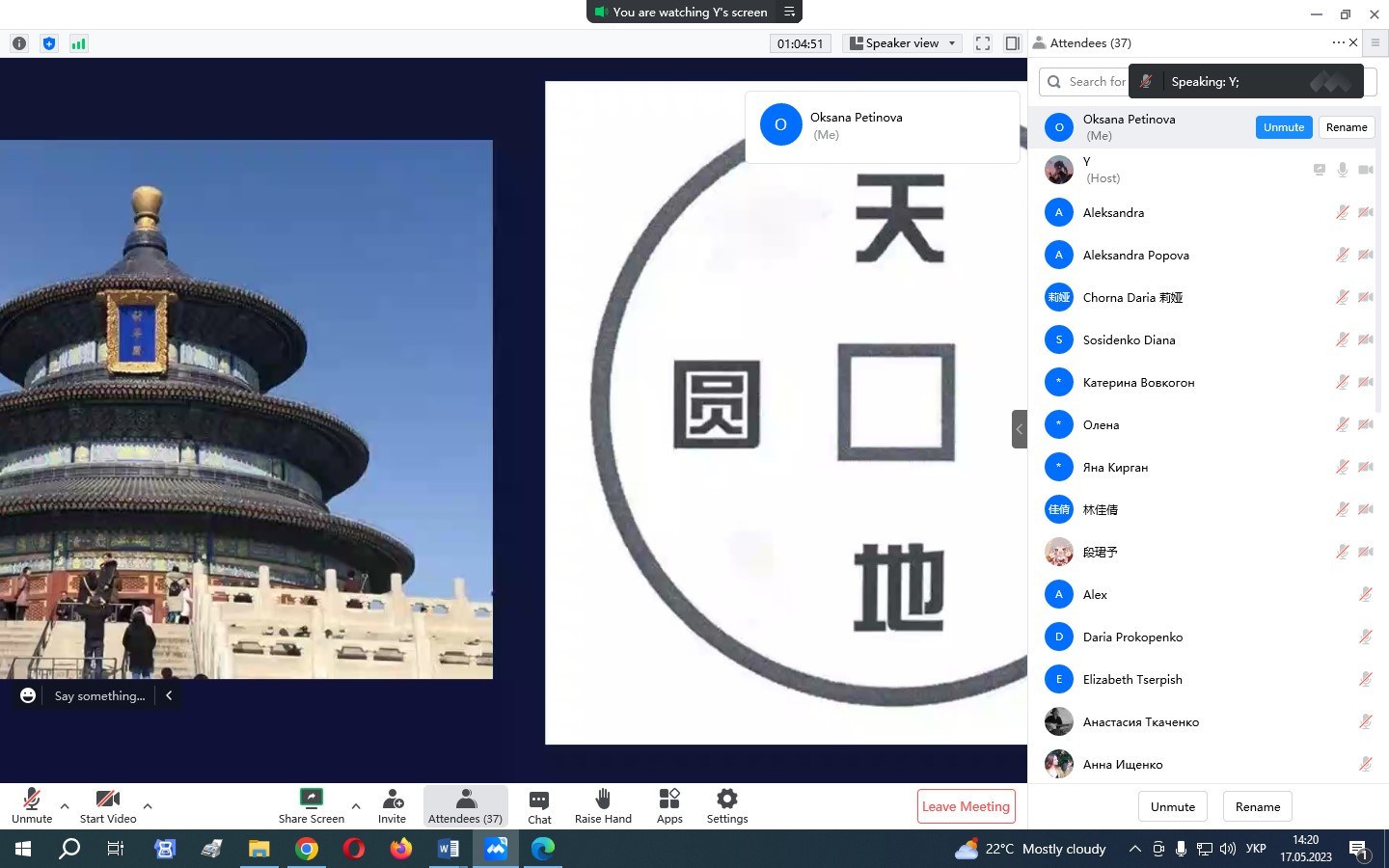
Task: Click Олена's avatar in attendee list
Action: [x=1059, y=424]
